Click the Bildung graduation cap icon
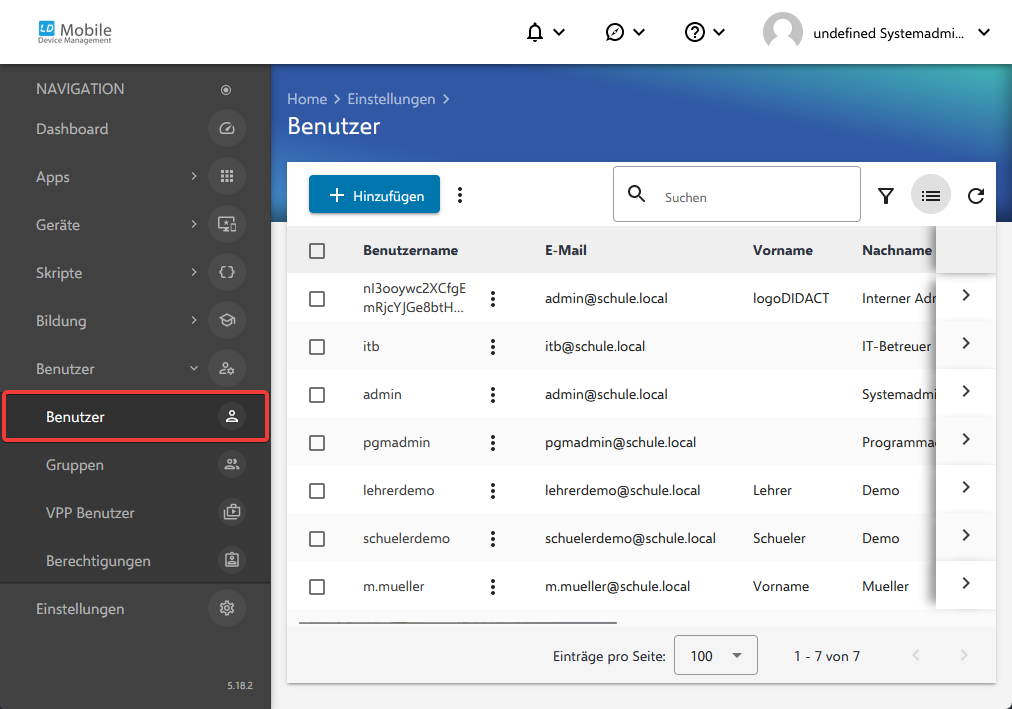Screen dimensions: 1012x709 (x=227, y=320)
